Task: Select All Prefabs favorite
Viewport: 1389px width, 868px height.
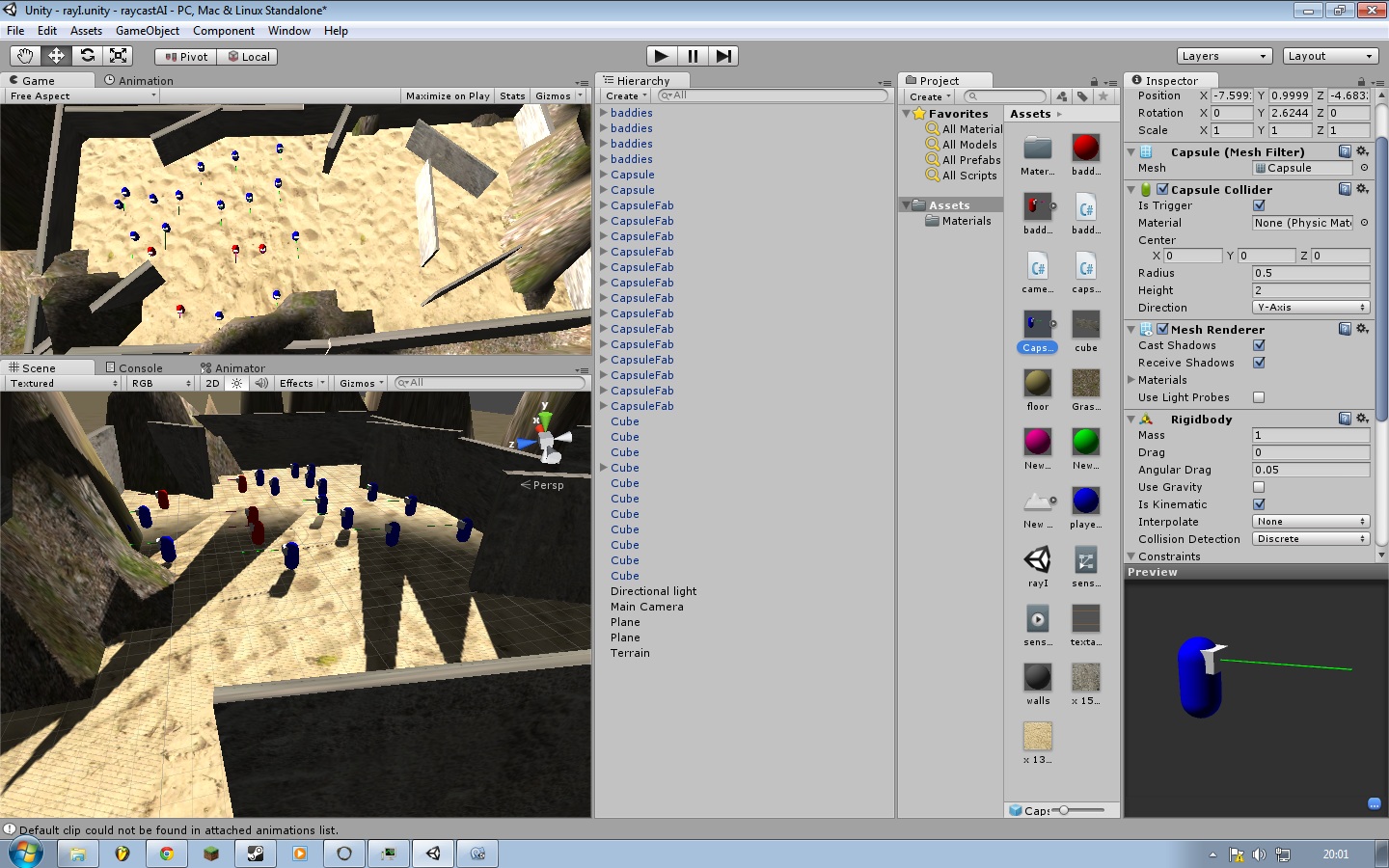Action: (965, 160)
